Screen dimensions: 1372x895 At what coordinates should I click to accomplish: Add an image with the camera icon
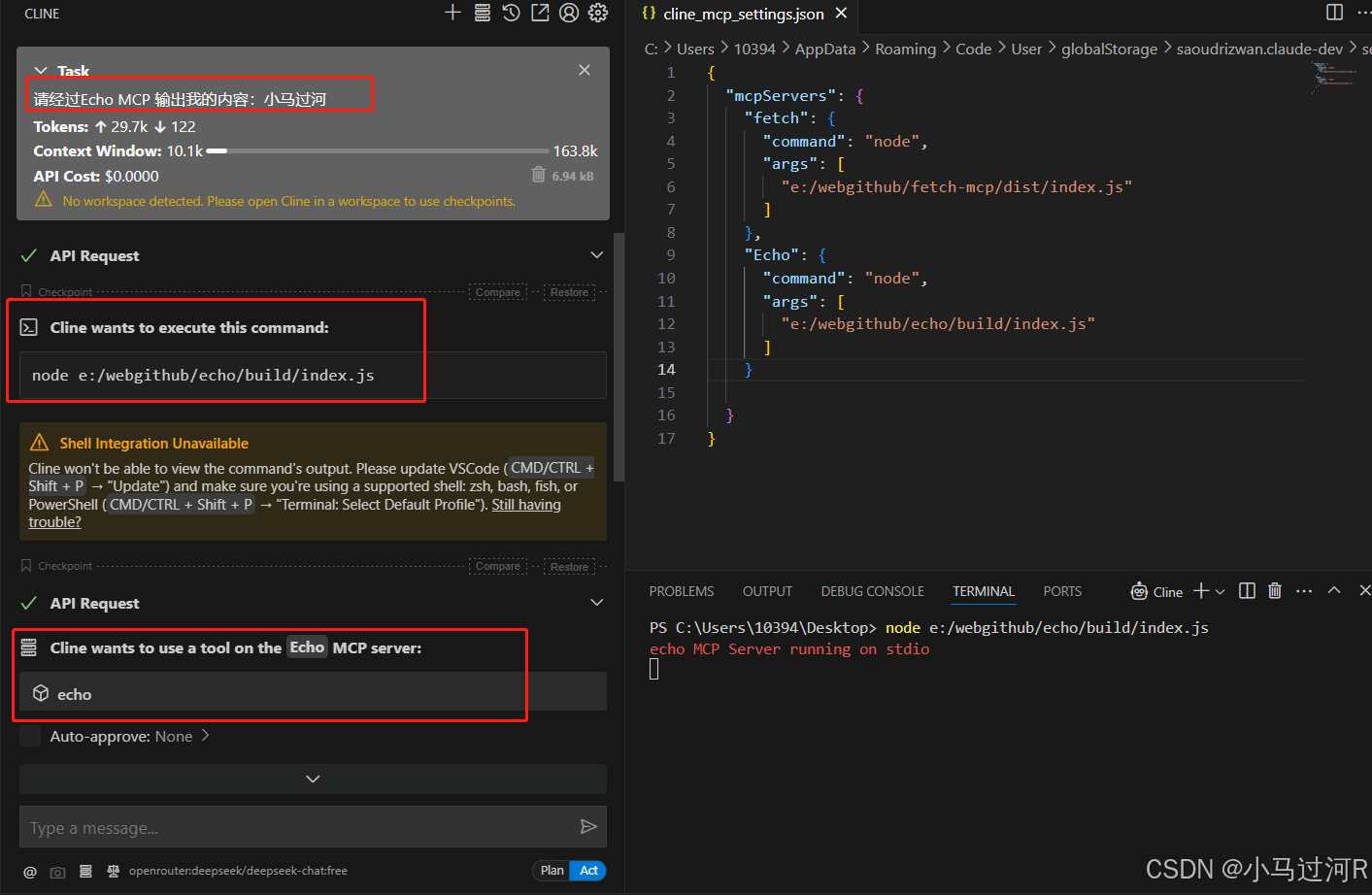pyautogui.click(x=57, y=872)
